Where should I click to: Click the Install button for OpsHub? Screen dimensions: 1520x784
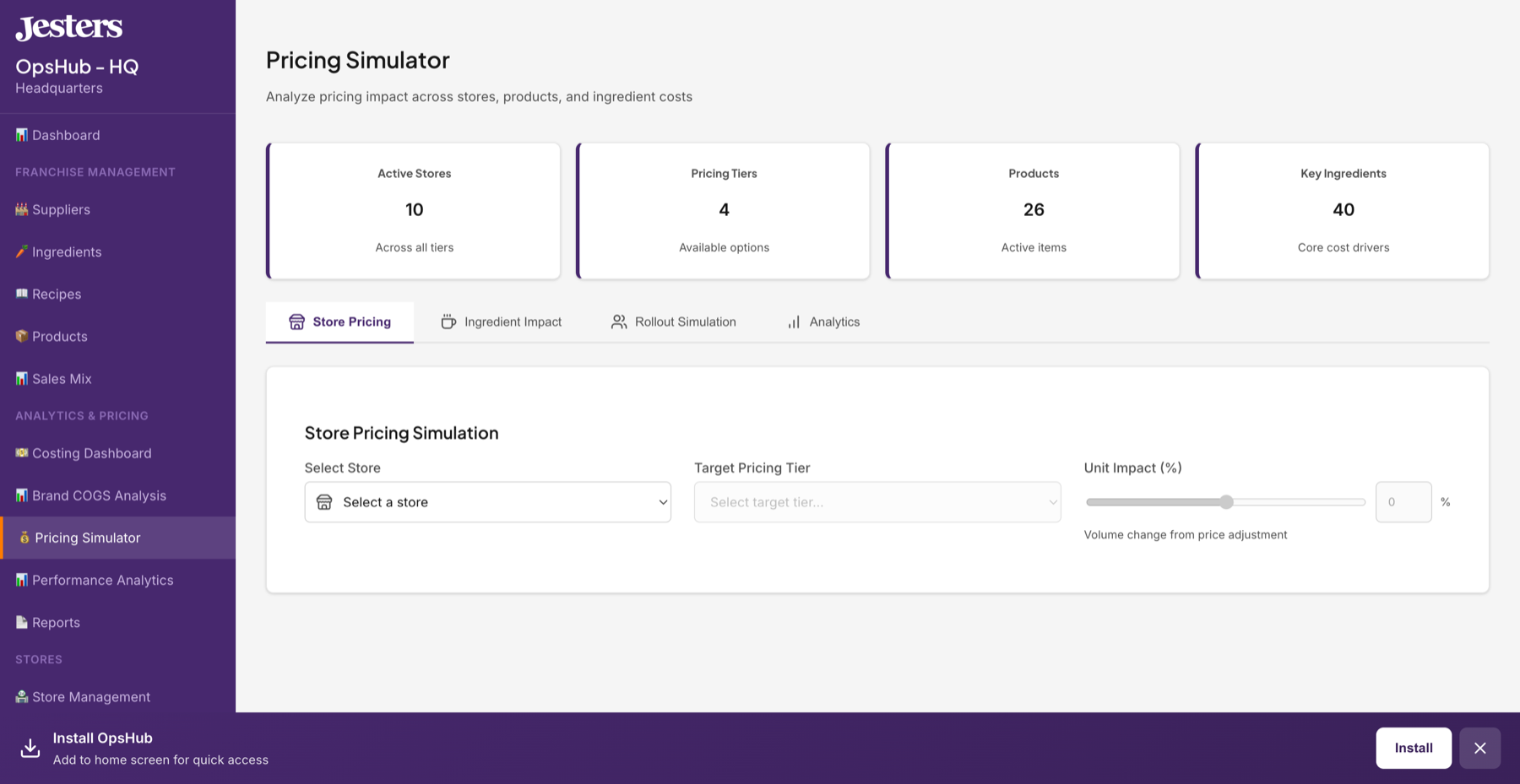tap(1413, 748)
